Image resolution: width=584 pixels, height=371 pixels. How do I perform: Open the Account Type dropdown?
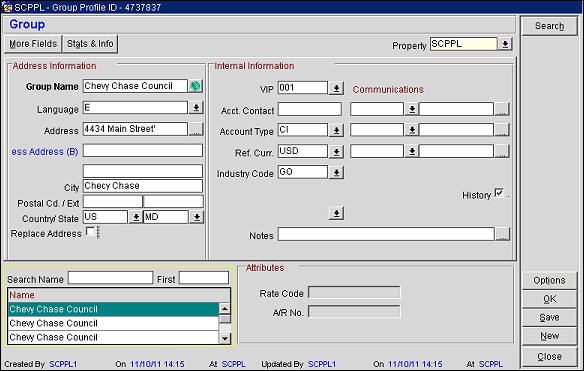point(336,130)
